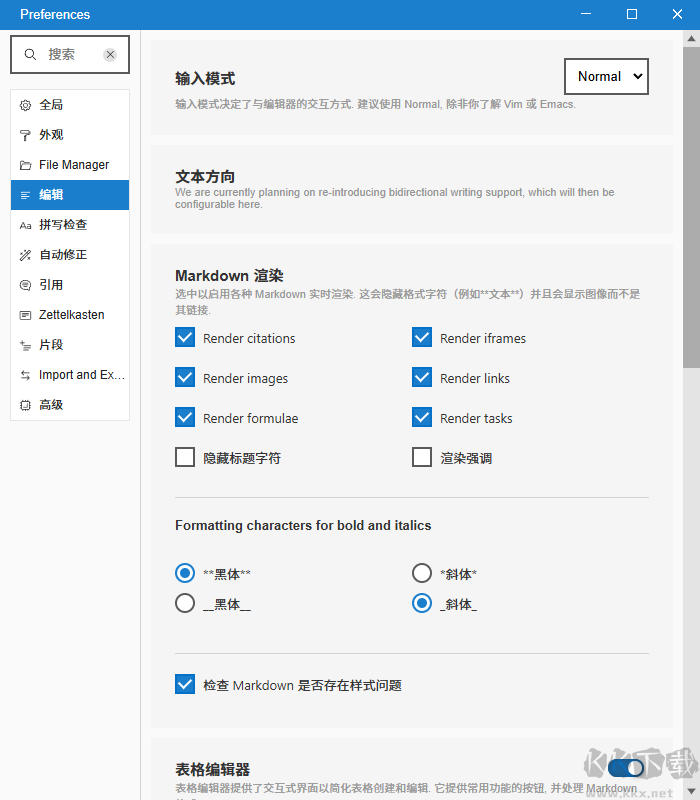700x800 pixels.
Task: Click the chip icon beside 高级
Action: 25,406
